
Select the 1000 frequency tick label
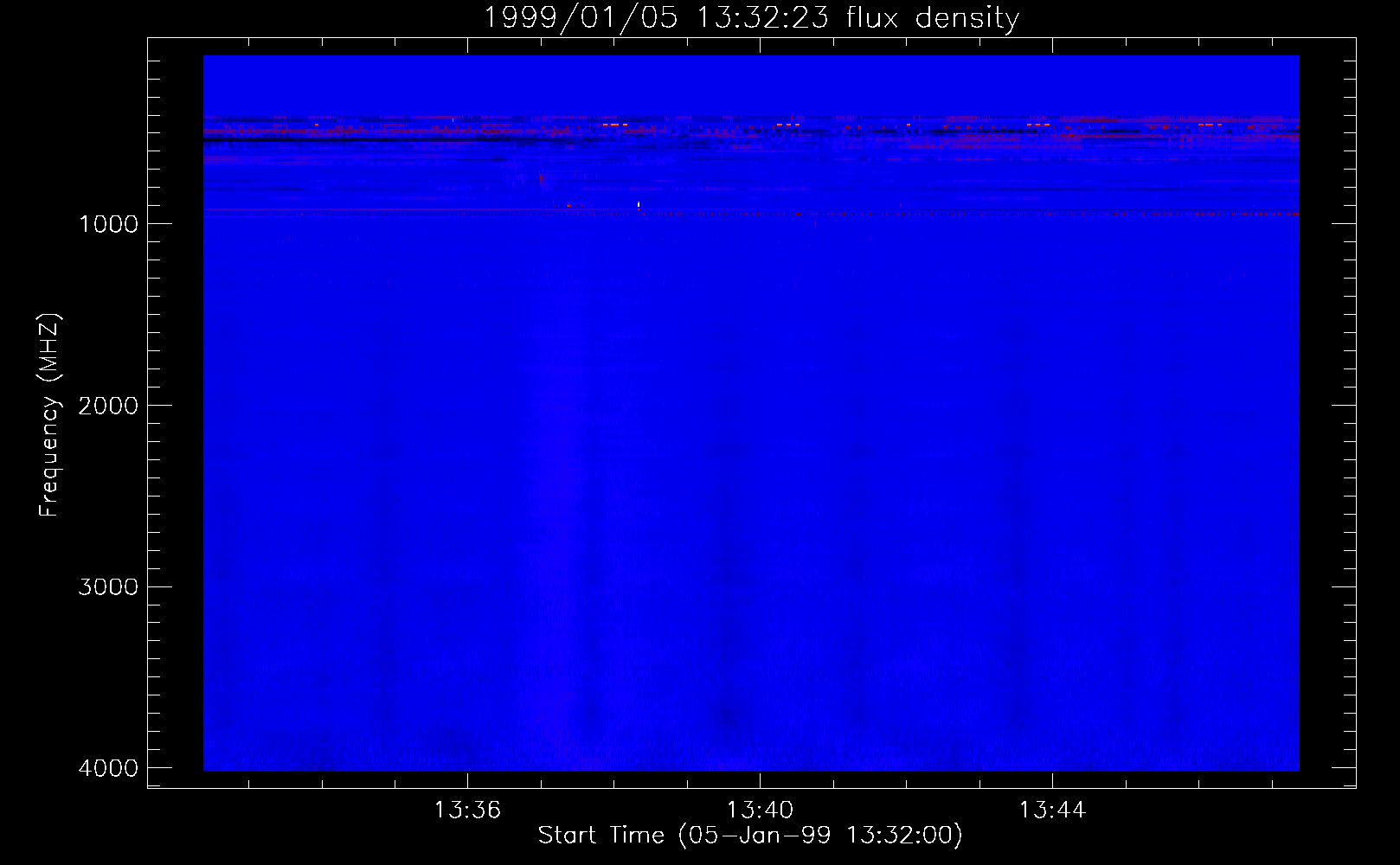coord(108,224)
